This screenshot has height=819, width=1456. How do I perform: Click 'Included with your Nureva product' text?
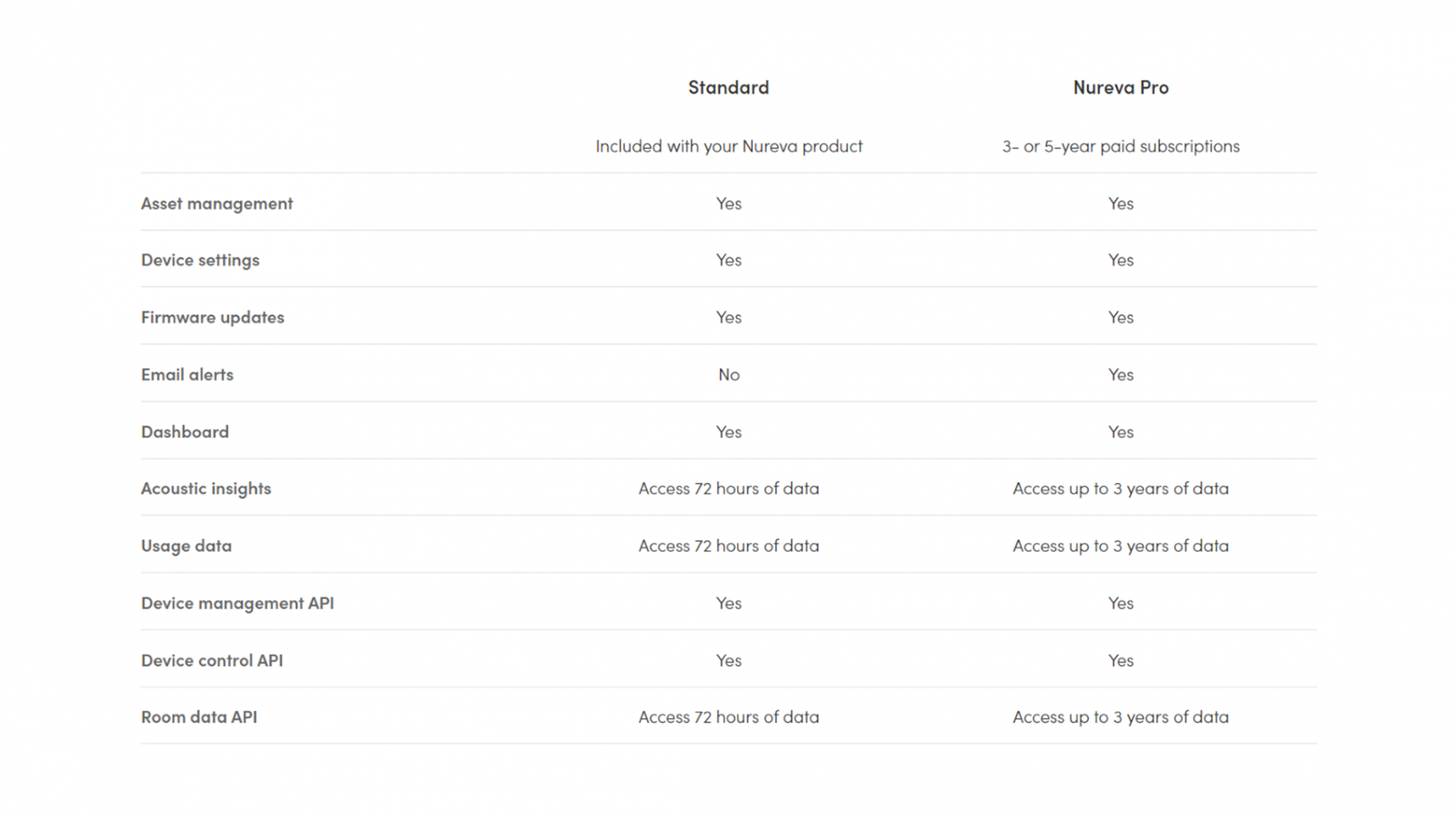point(729,146)
